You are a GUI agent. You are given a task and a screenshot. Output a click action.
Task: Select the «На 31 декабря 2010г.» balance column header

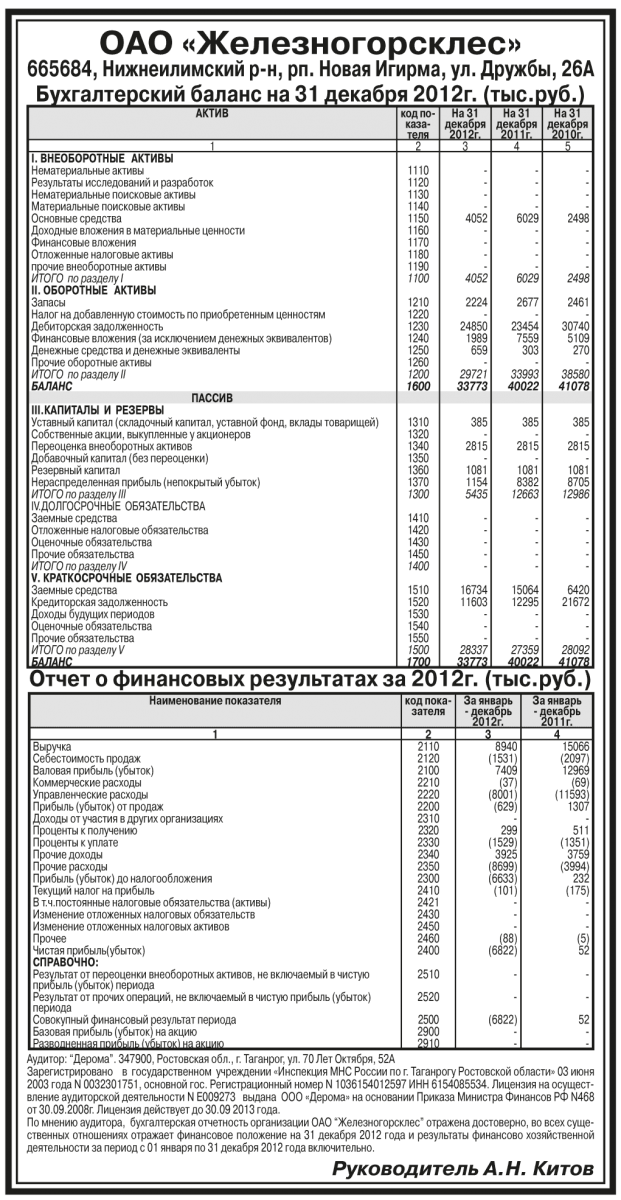(x=567, y=125)
